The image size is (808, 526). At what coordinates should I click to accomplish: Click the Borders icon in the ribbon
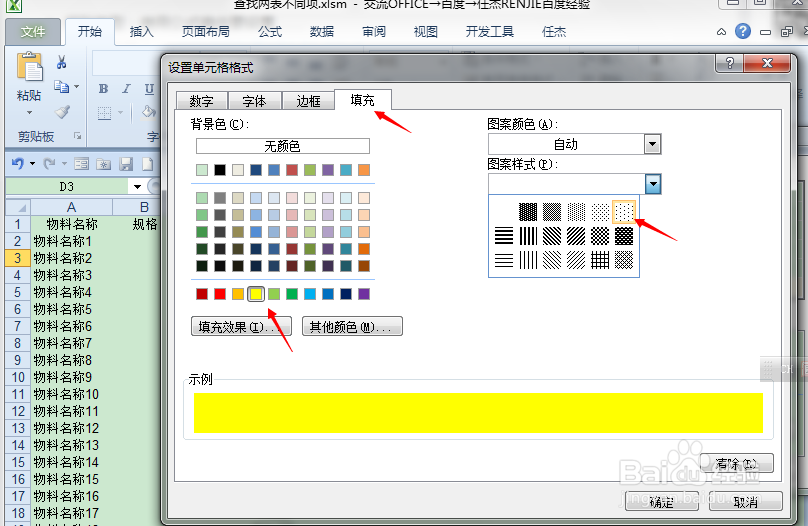tap(105, 112)
